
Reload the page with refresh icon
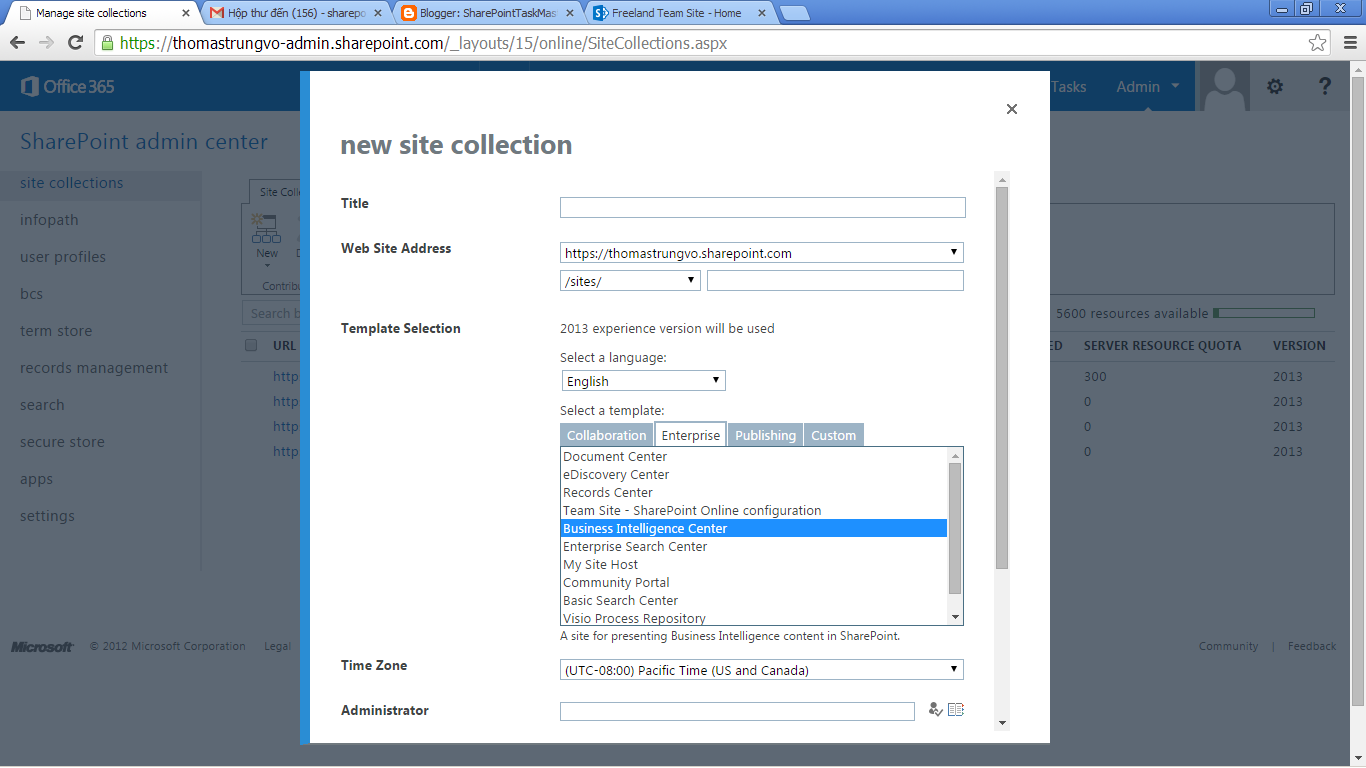click(75, 43)
